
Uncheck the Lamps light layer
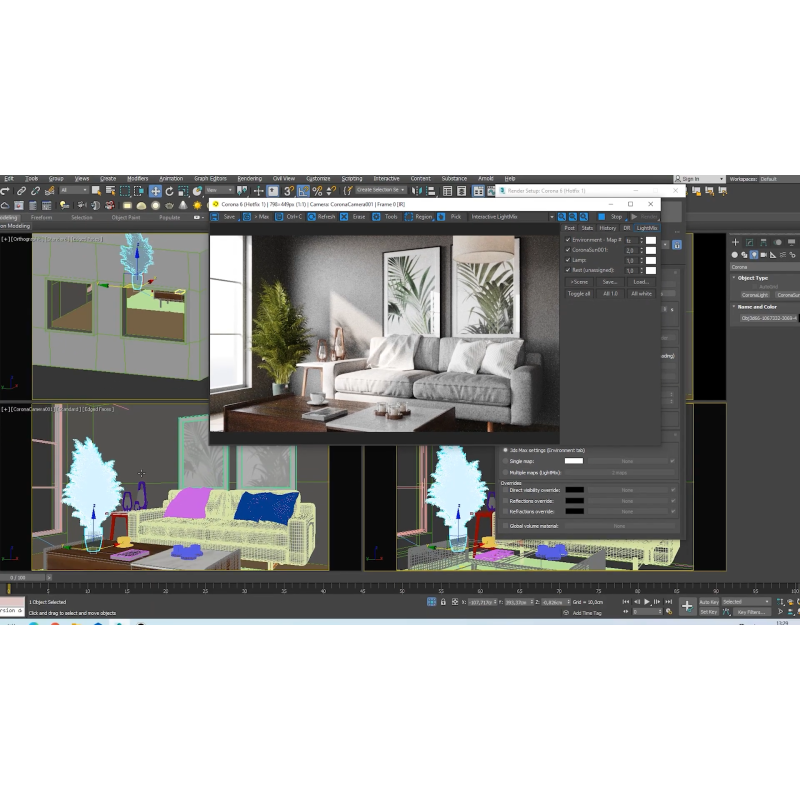coord(568,260)
